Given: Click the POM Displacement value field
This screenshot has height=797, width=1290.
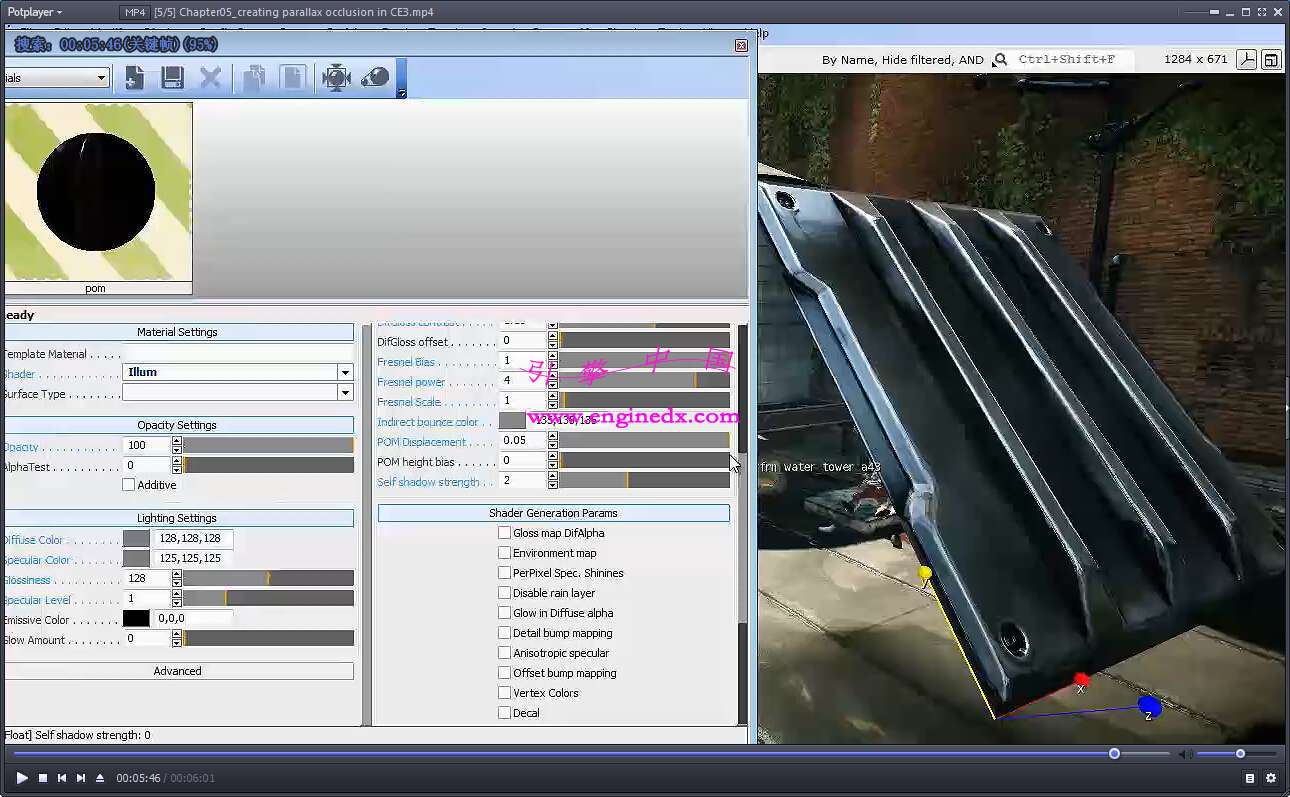Looking at the screenshot, I should (522, 441).
